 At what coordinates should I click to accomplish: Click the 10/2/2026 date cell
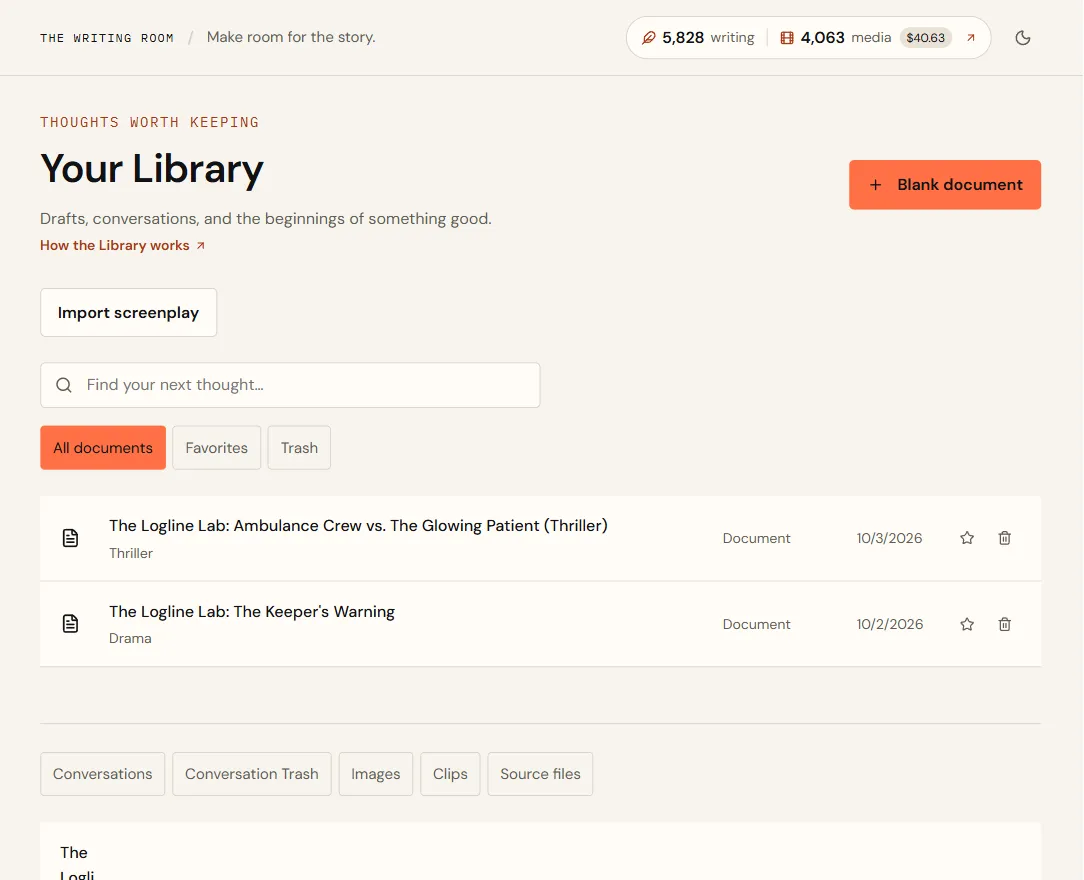[x=890, y=624]
